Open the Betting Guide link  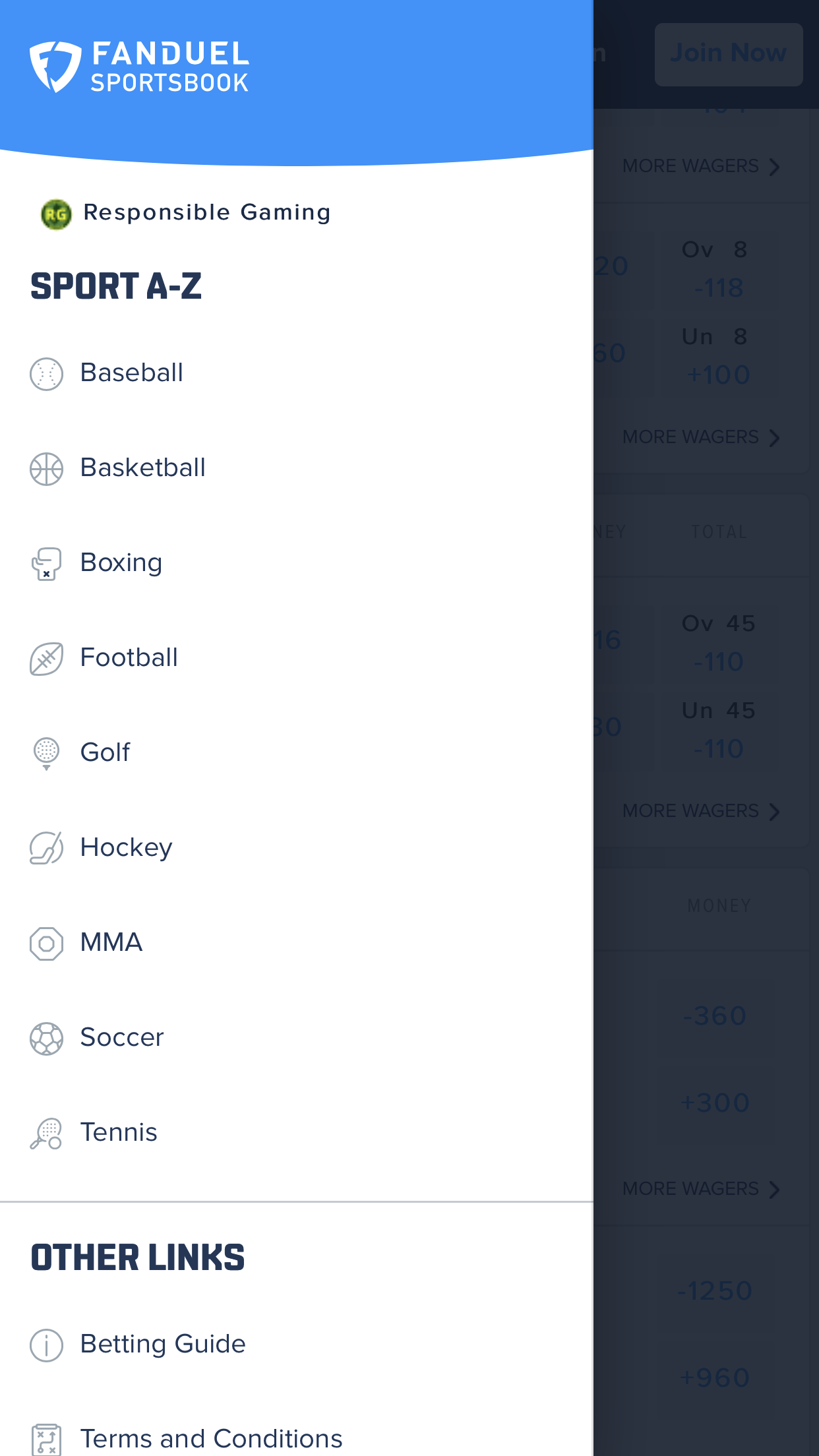(x=162, y=1344)
